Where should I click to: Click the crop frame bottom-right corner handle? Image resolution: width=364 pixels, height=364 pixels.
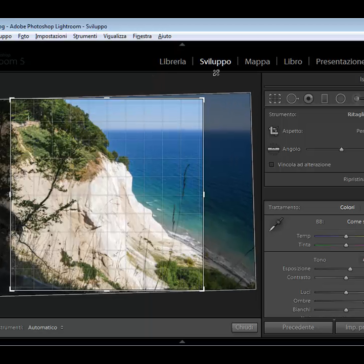point(202,289)
